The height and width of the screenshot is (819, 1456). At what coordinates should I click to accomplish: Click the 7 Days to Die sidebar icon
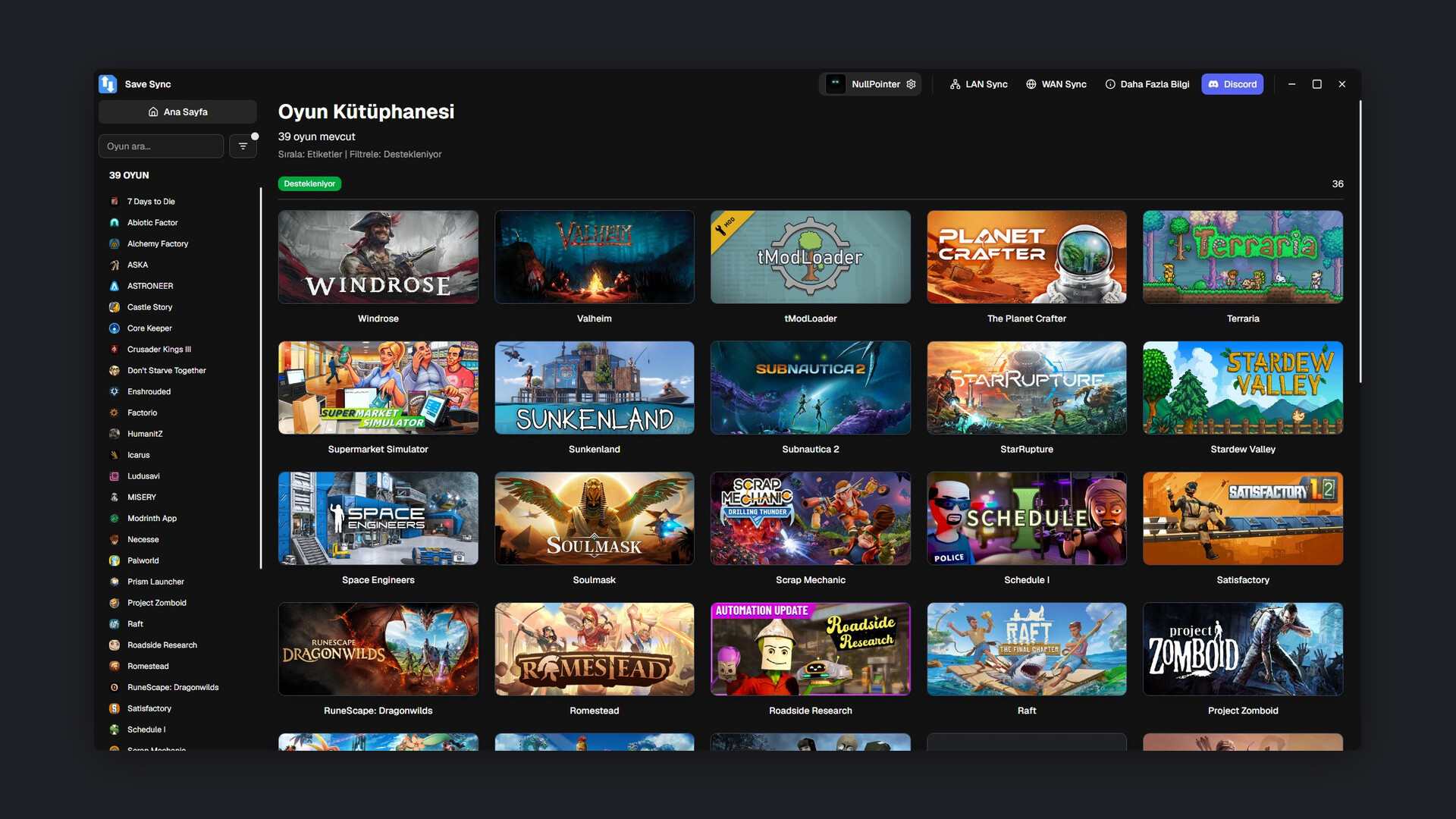[115, 202]
